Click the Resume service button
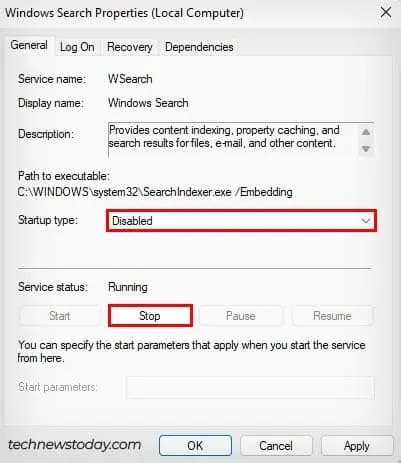The height and width of the screenshot is (463, 401). [332, 316]
